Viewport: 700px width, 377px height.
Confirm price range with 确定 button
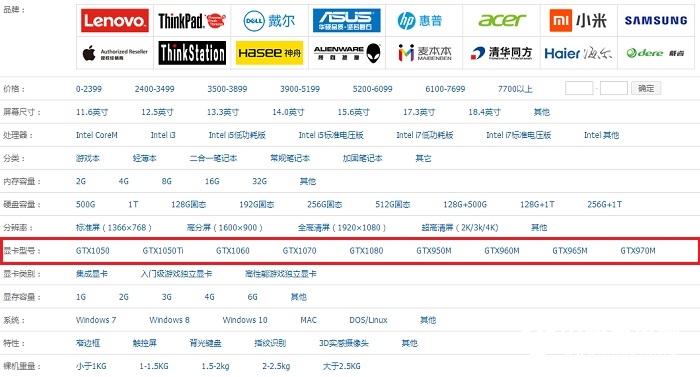point(646,88)
